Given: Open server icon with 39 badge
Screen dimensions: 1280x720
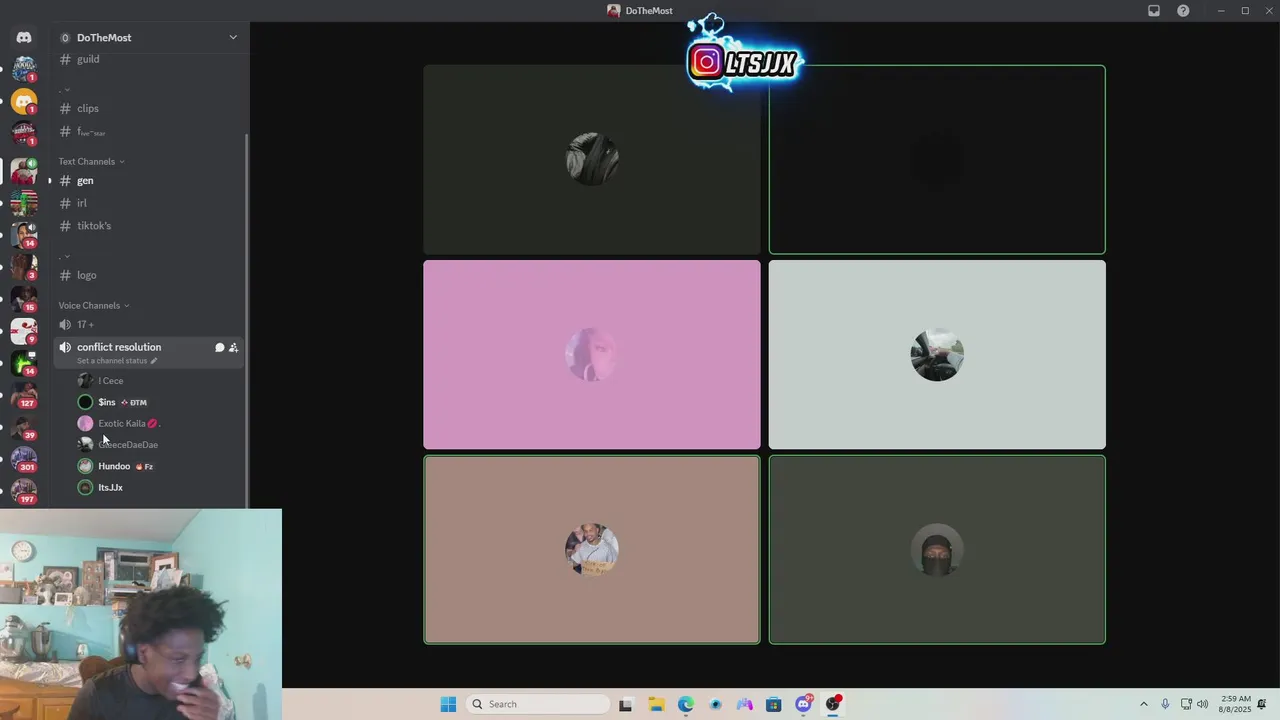Looking at the screenshot, I should coord(24,427).
